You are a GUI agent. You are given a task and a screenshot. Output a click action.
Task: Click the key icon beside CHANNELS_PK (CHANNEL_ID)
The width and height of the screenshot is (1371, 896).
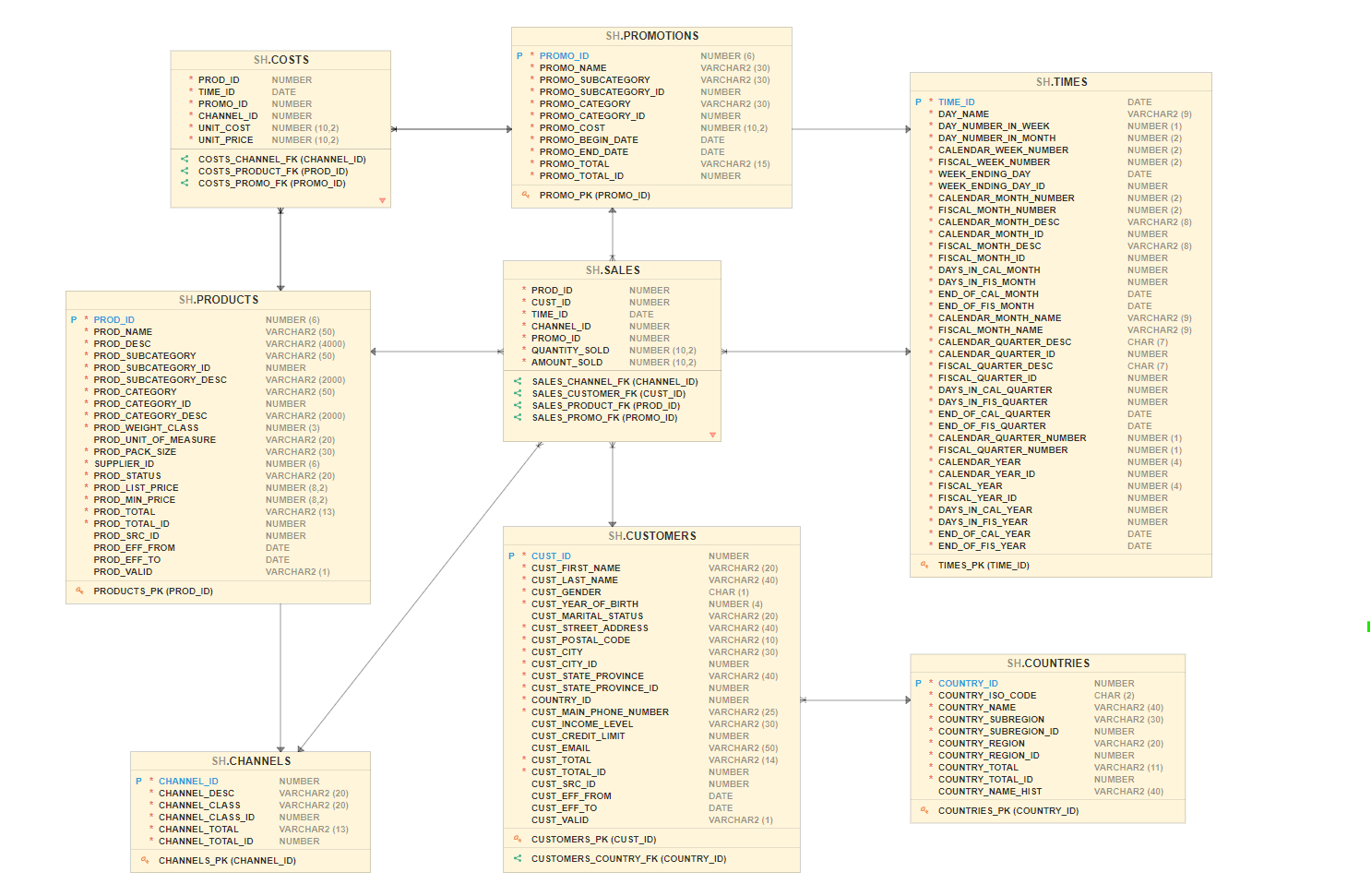(143, 860)
